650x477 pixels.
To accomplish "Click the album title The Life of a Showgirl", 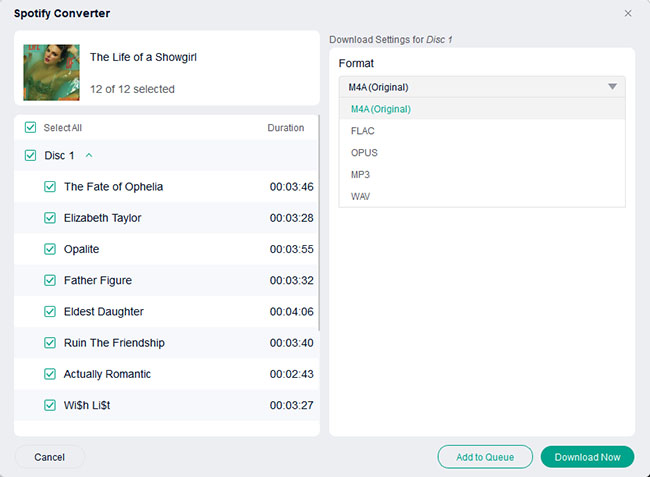I will pos(143,57).
